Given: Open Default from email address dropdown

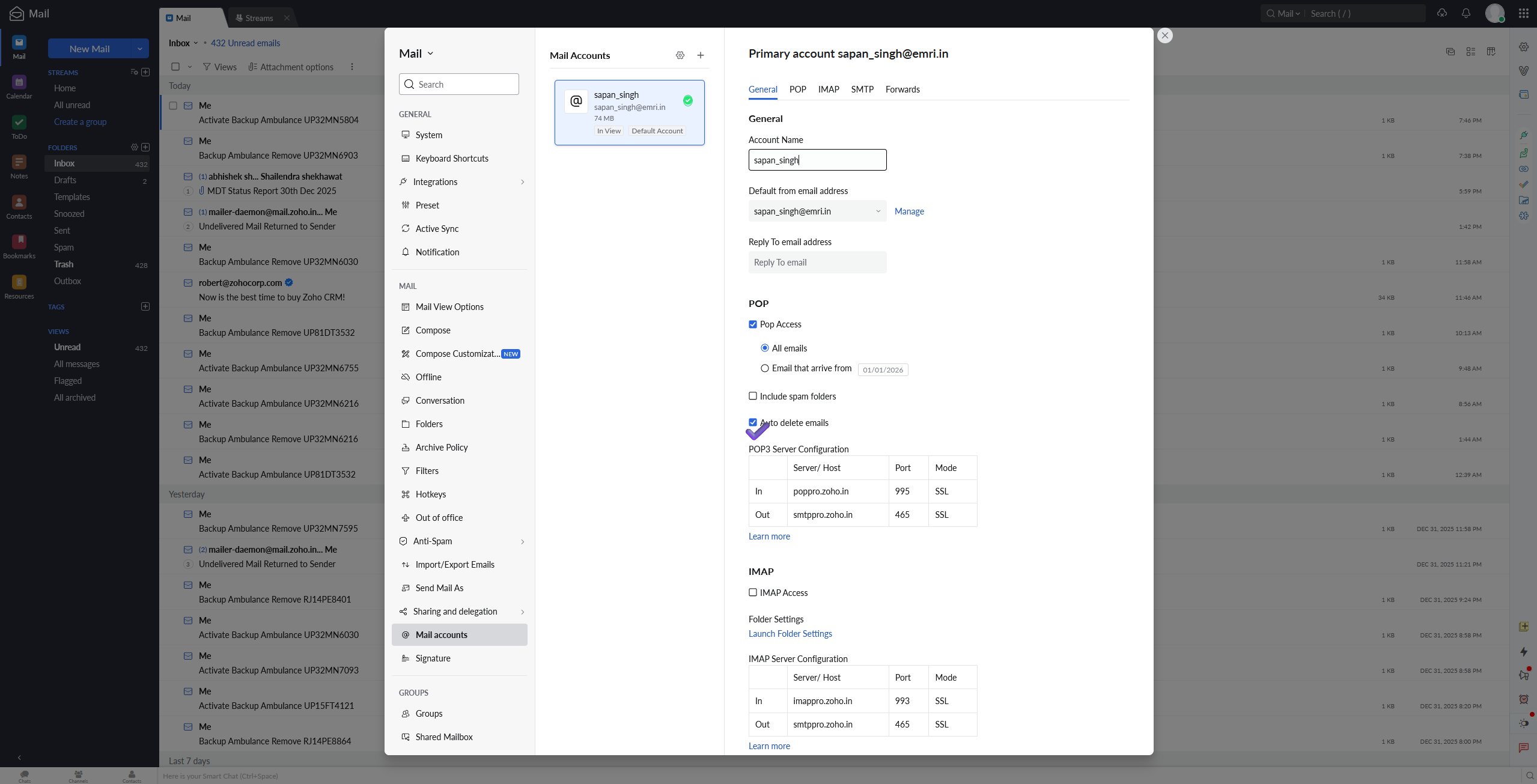Looking at the screenshot, I should pos(817,211).
